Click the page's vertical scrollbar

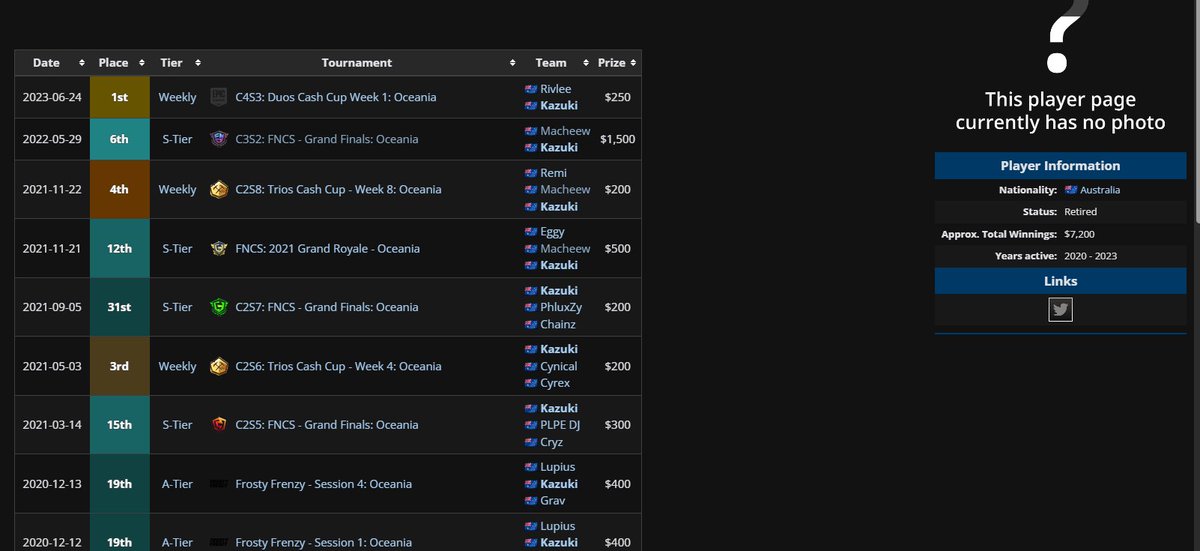click(x=1196, y=110)
